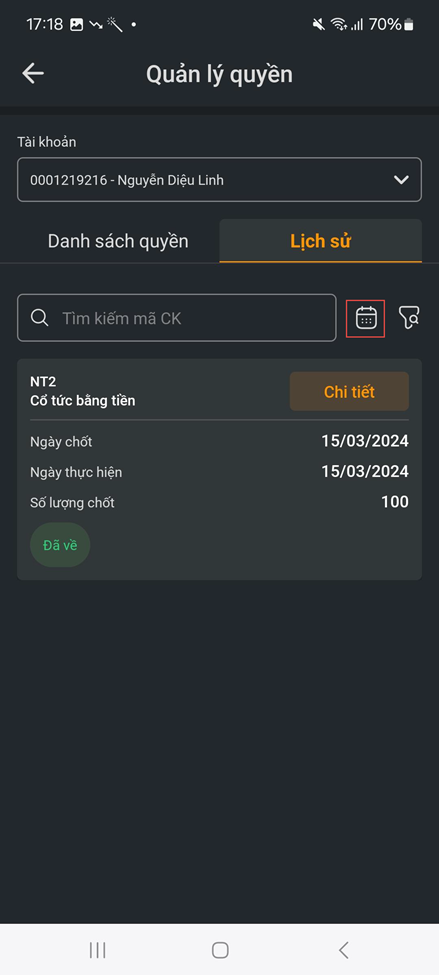439x975 pixels.
Task: Tap Android system back chevron
Action: click(x=343, y=950)
